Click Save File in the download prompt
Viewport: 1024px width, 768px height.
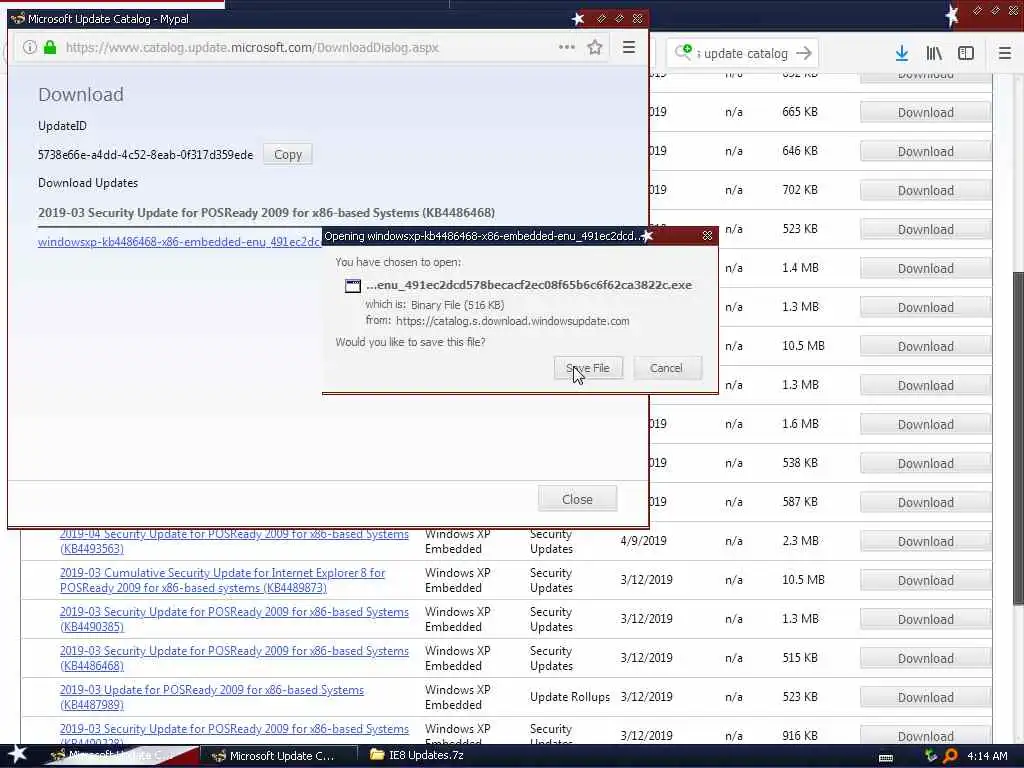(588, 368)
